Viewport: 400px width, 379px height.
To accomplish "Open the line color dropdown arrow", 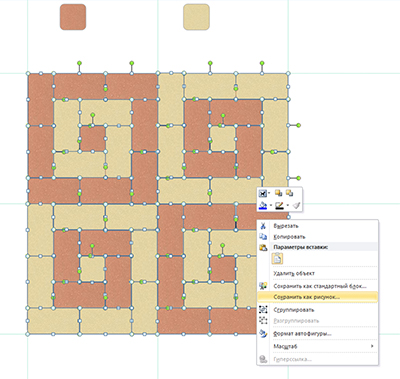I will click(288, 206).
